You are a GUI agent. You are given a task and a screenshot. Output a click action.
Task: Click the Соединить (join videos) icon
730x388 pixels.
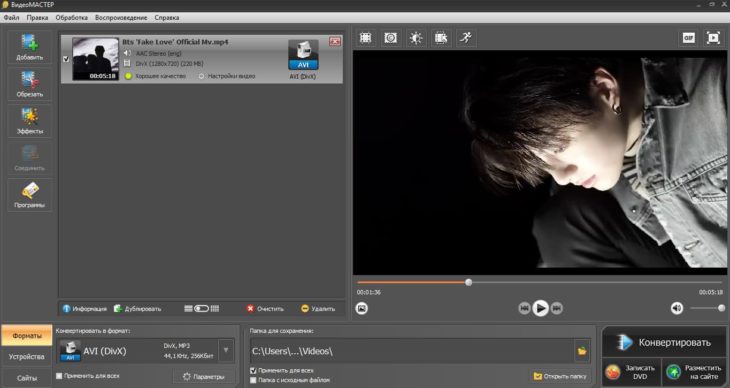29,158
